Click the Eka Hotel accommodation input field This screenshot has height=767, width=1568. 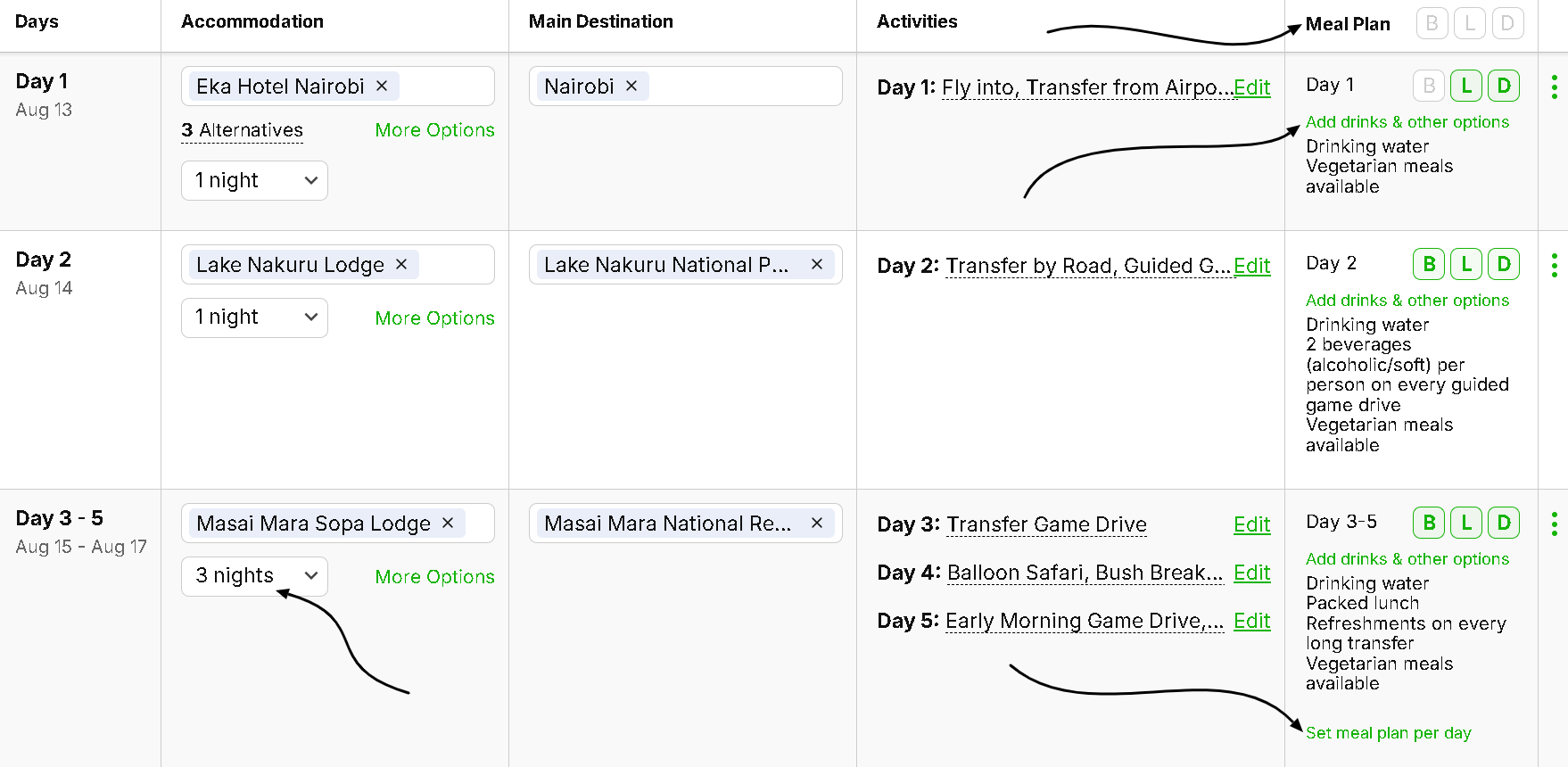pos(444,87)
